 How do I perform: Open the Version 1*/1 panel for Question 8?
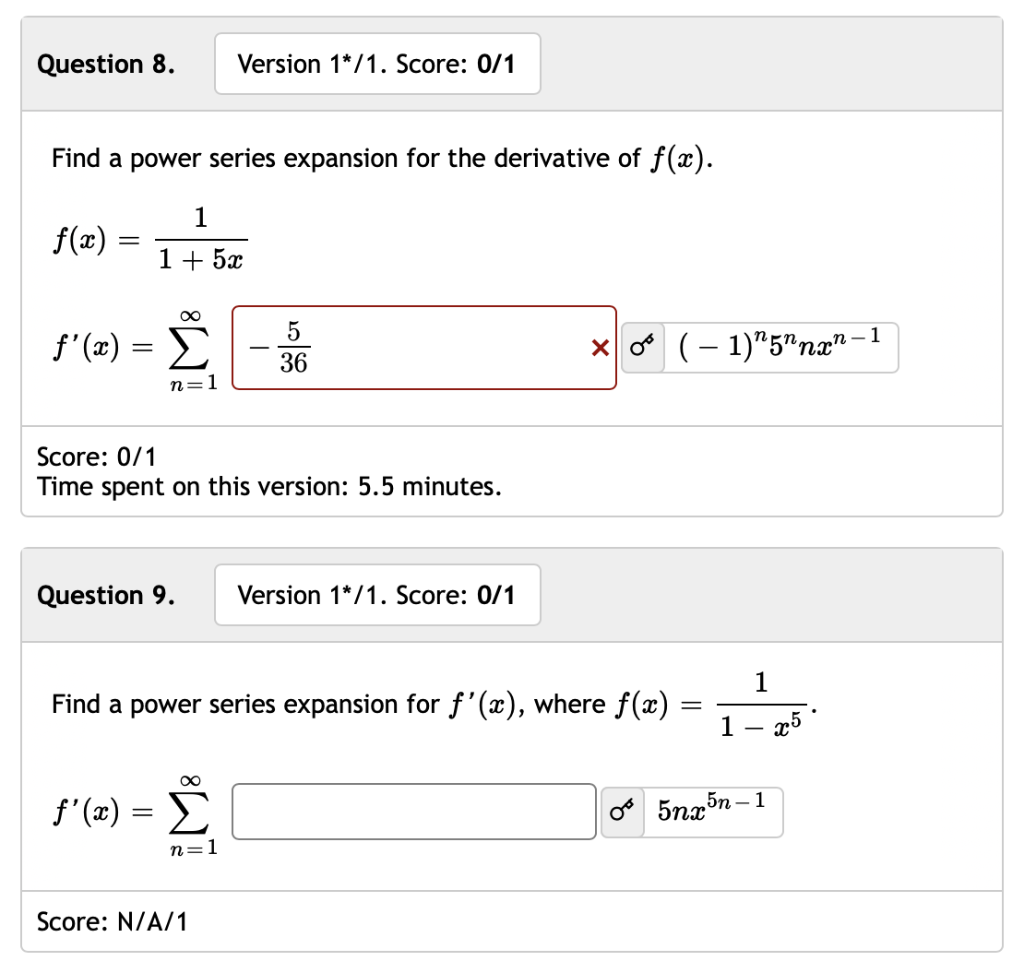pos(377,63)
